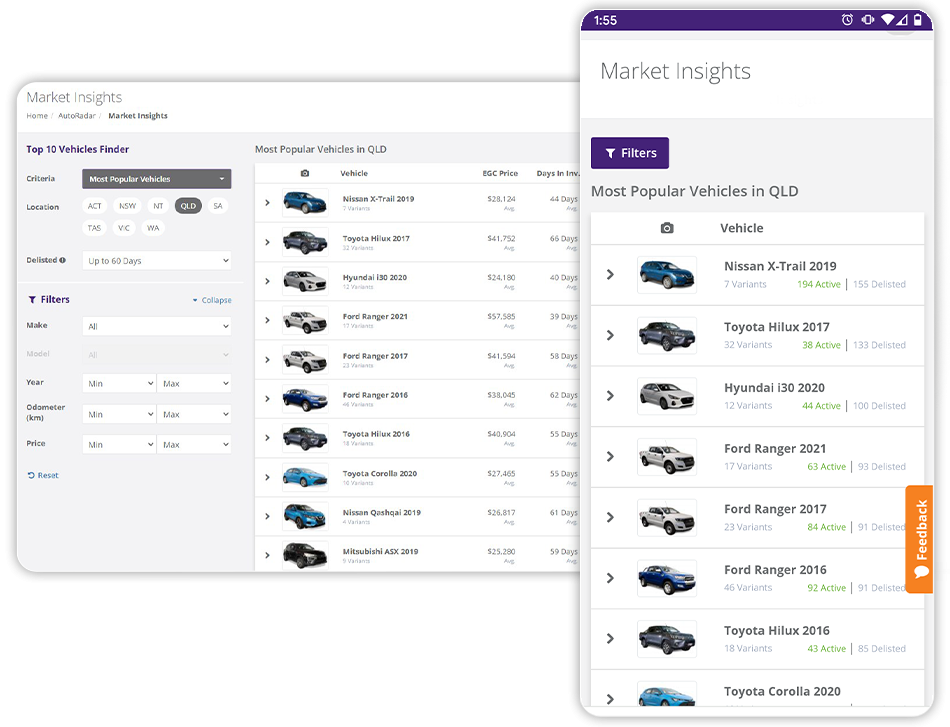Click Nissan Qashqai 2019 car thumbnail
Image resolution: width=950 pixels, height=727 pixels.
coord(305,516)
